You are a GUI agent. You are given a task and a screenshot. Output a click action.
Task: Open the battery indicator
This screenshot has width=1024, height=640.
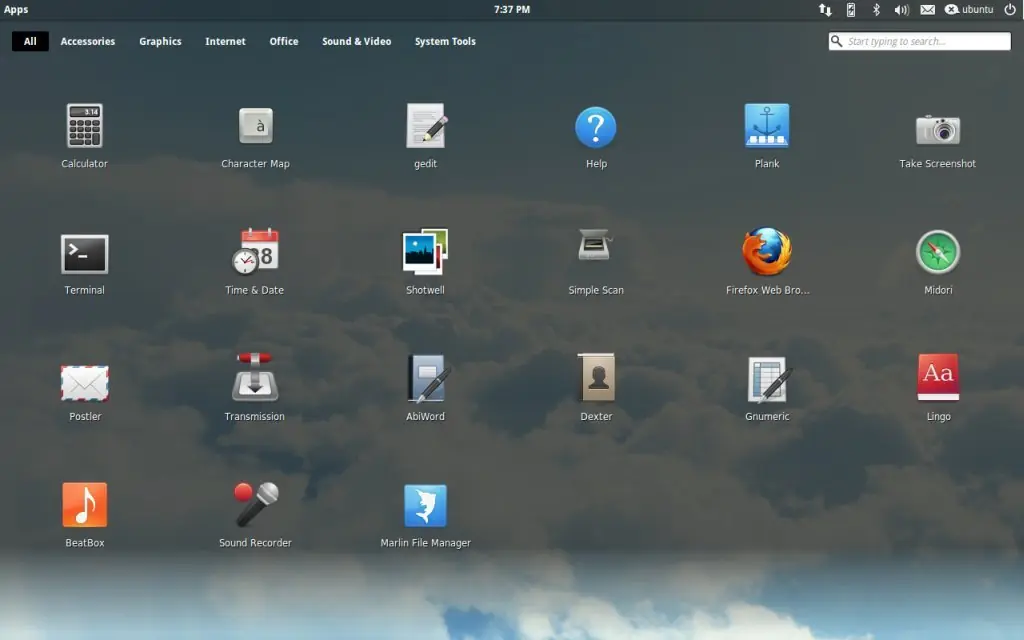851,9
